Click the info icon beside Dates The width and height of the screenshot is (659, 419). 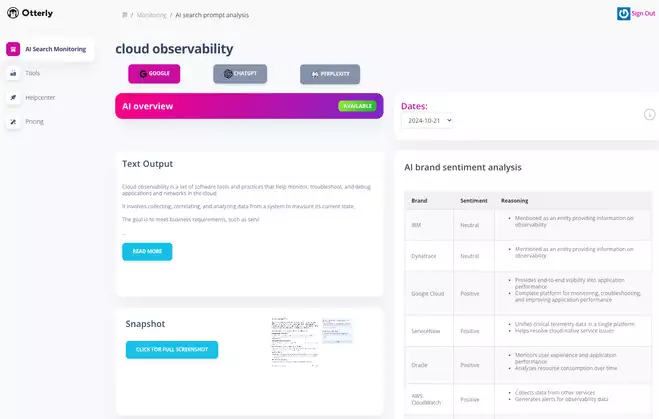point(649,114)
